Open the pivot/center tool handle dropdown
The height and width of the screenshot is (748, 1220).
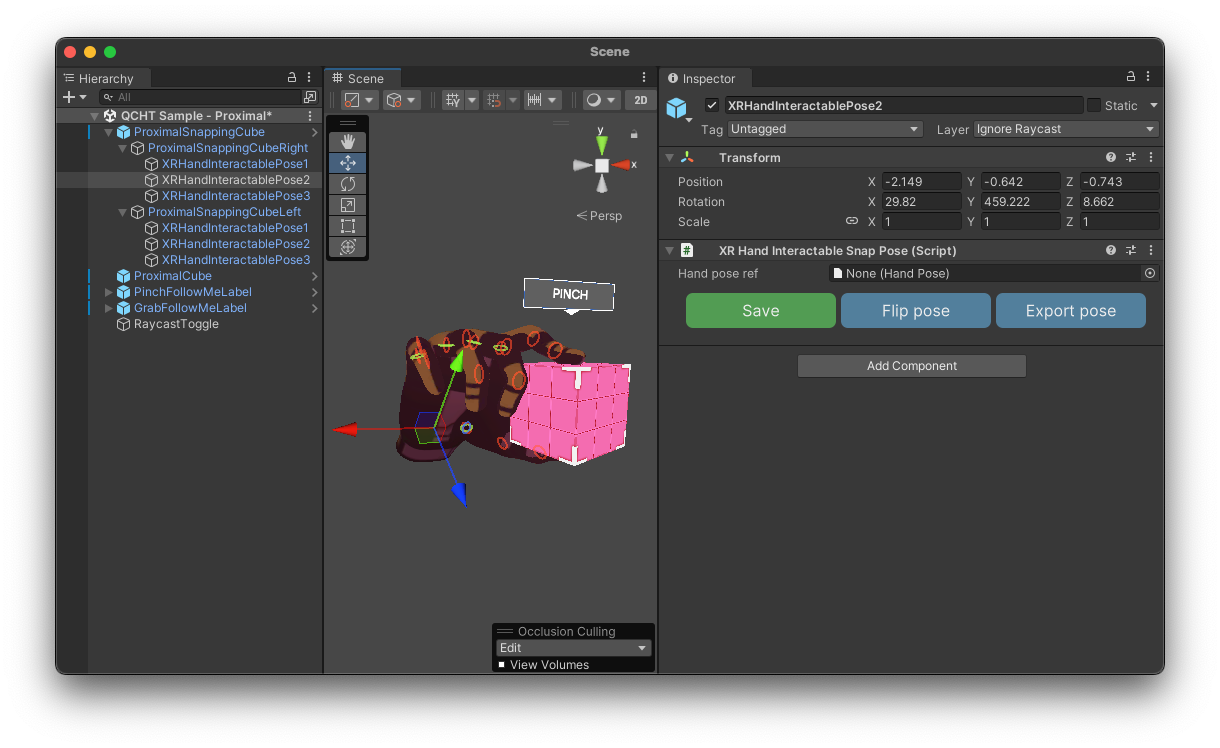point(360,100)
